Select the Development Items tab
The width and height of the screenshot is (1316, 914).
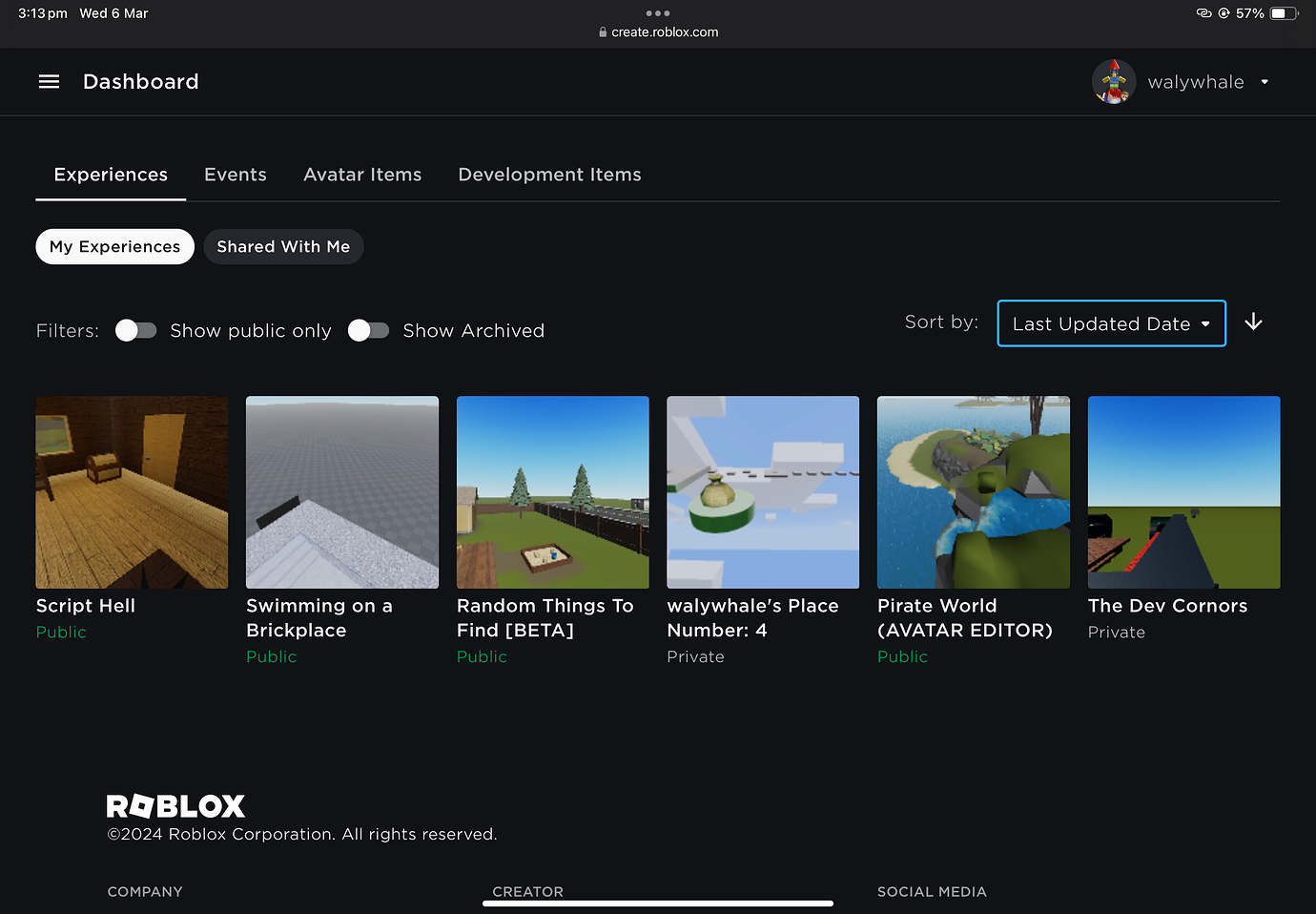click(x=549, y=175)
